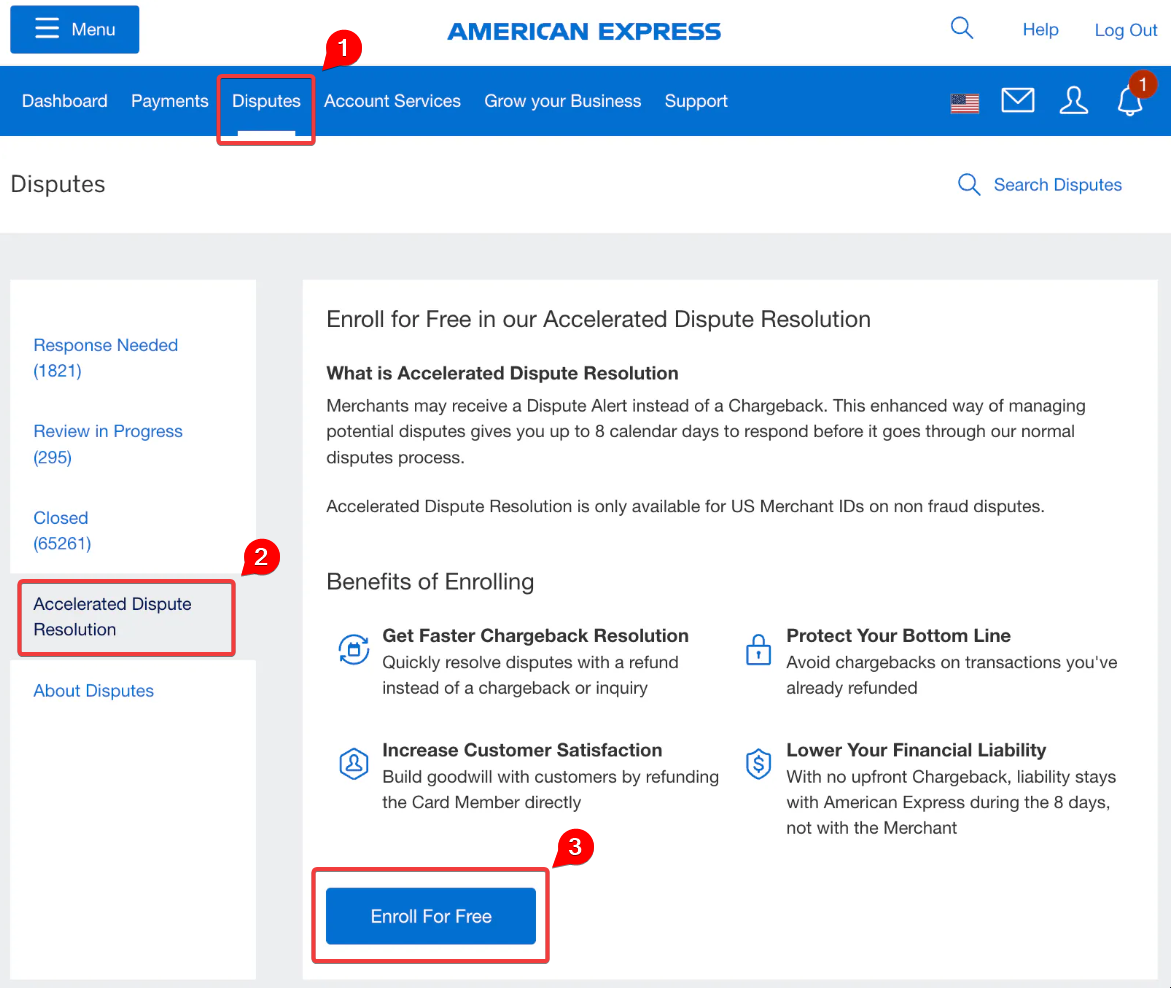Click 'Lower Your Financial Liability' title
Screen dimensions: 1171x988
[916, 750]
